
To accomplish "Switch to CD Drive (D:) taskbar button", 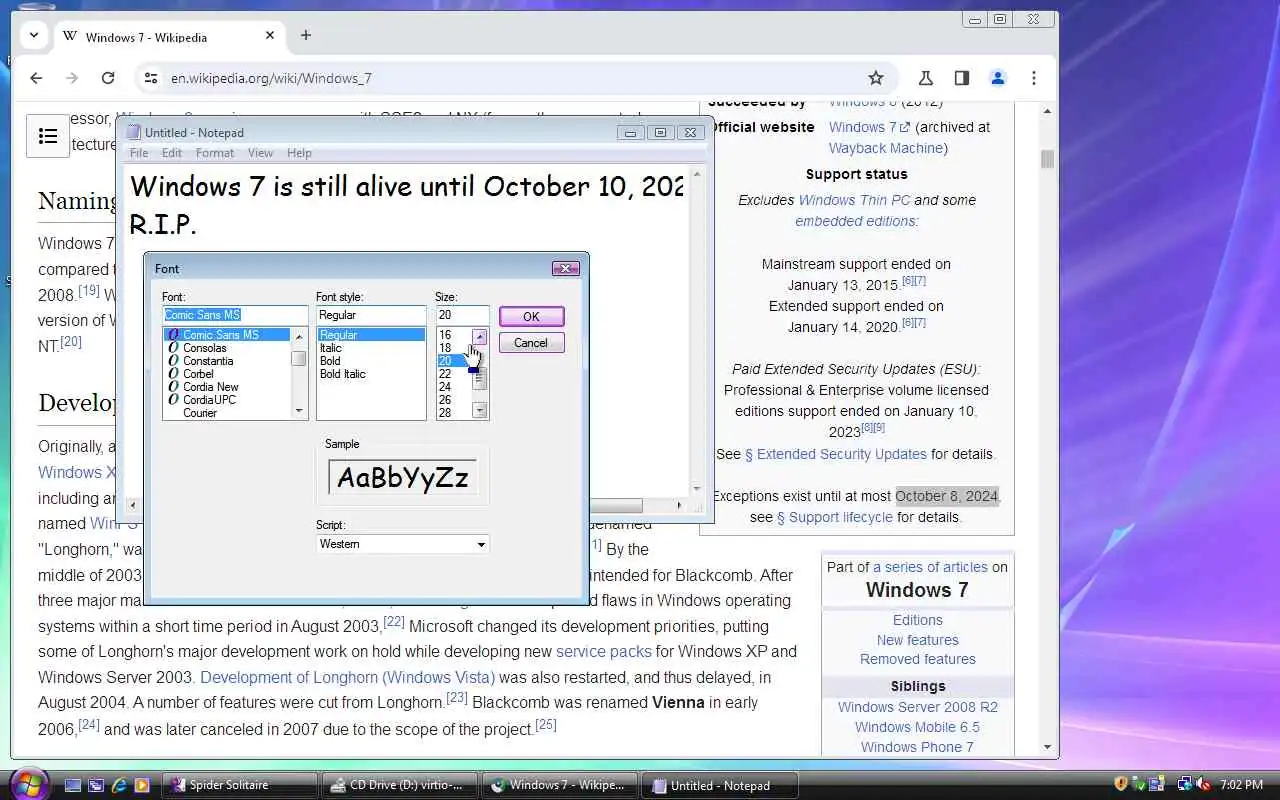I will coord(399,785).
